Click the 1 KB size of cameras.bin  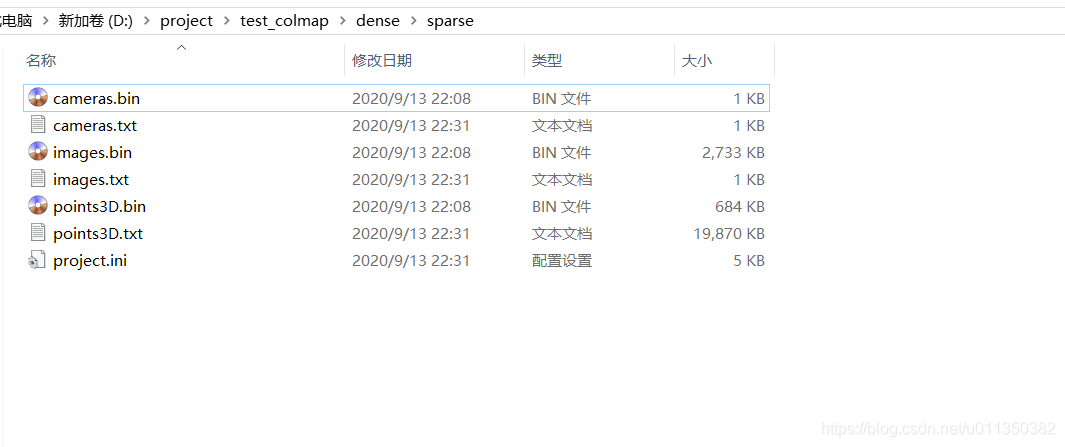coord(749,99)
